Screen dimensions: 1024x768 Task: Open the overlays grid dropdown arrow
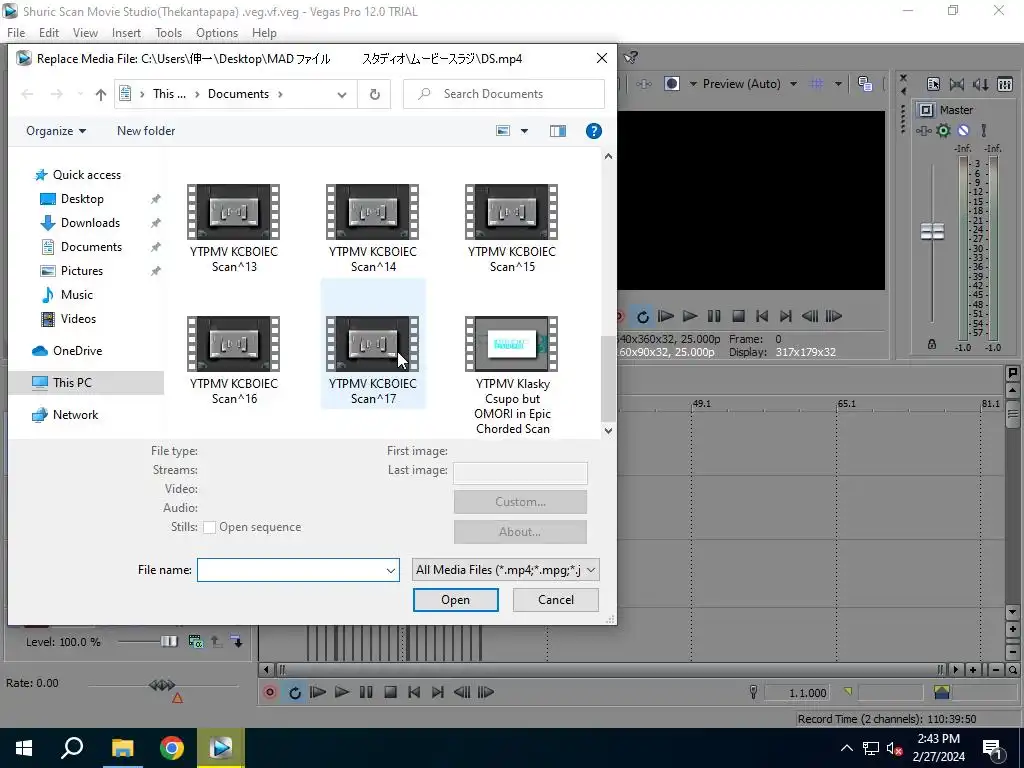[838, 84]
